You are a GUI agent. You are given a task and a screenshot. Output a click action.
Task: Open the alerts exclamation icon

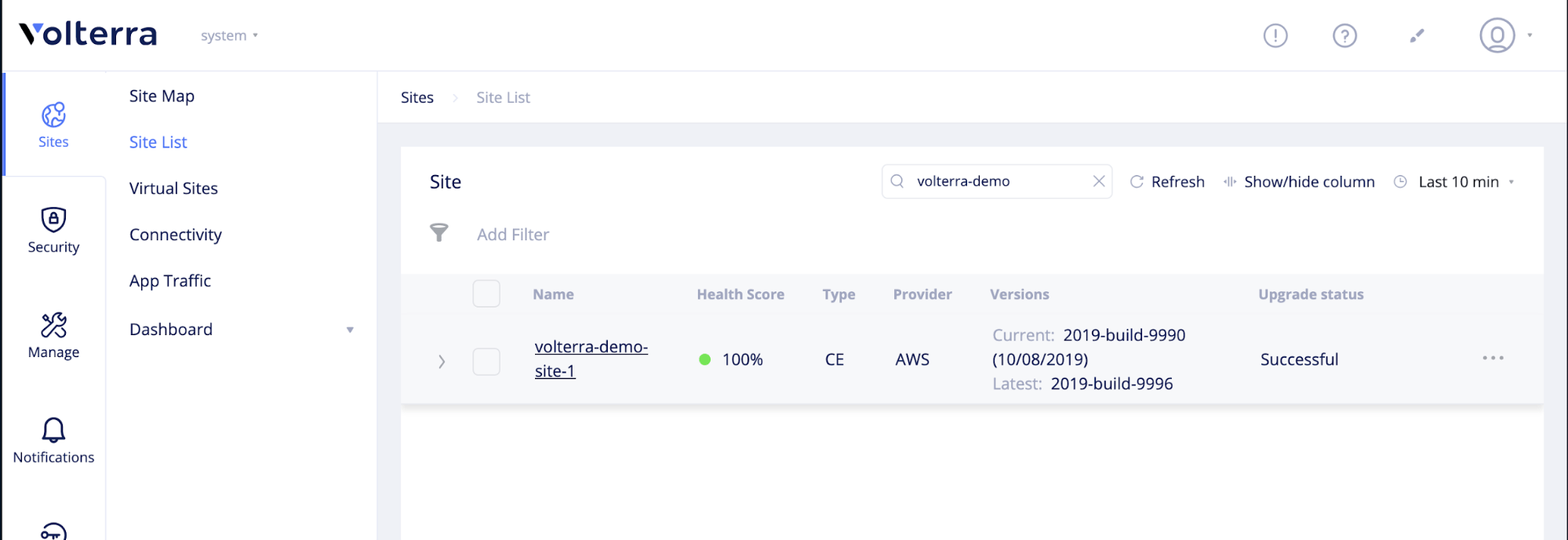1275,35
